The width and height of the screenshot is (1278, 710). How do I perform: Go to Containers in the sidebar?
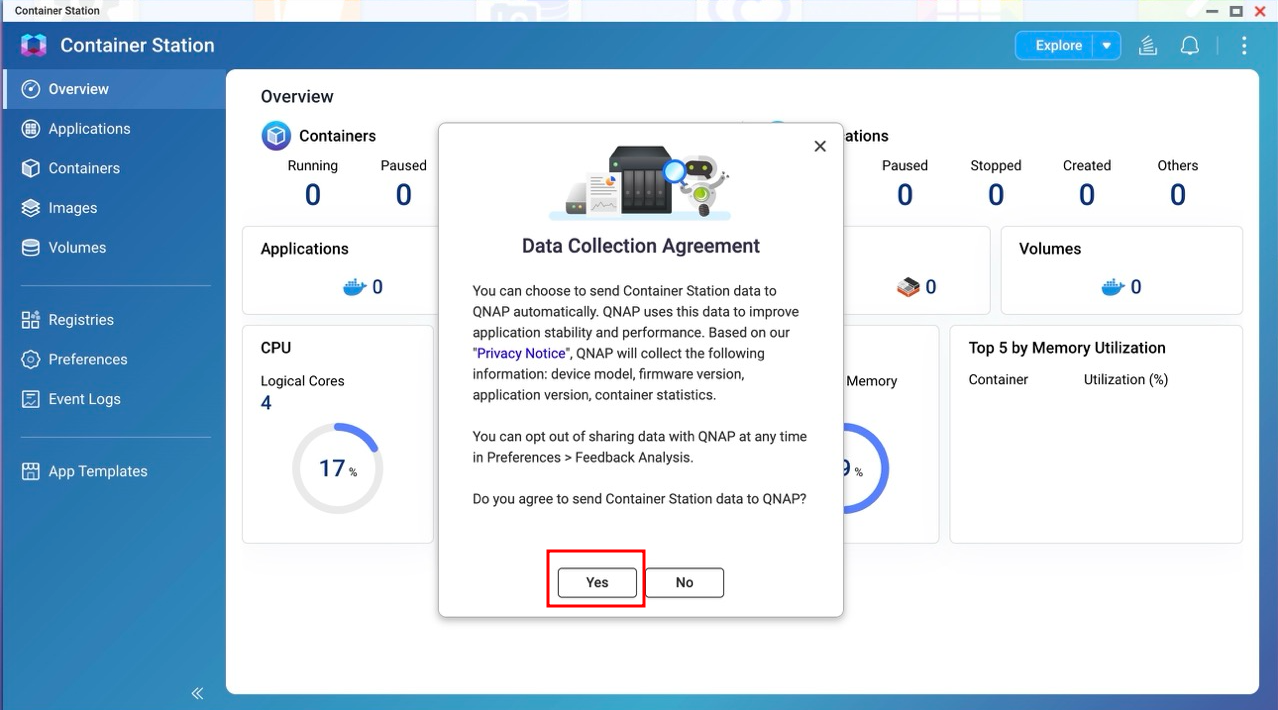tap(84, 168)
